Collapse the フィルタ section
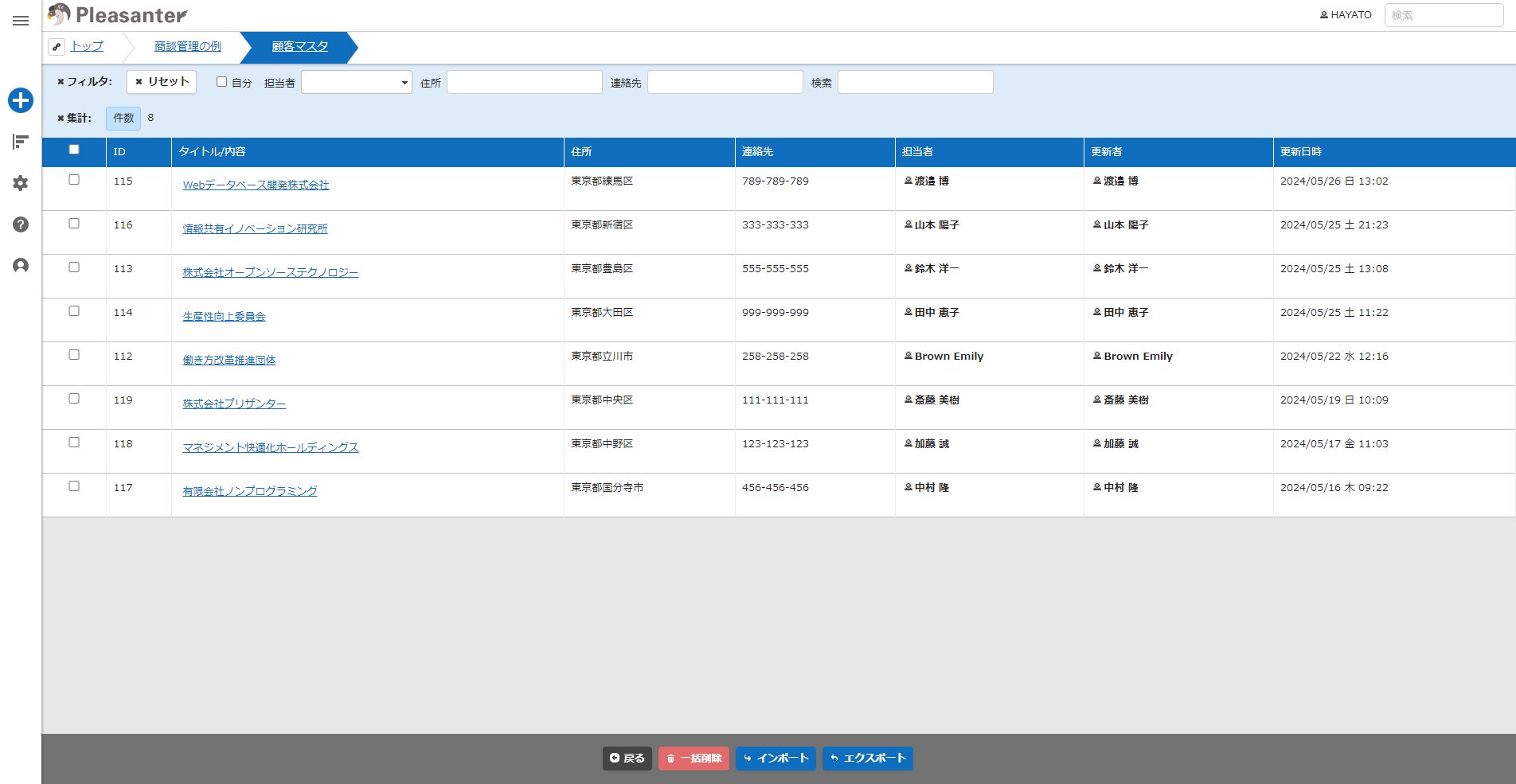The width and height of the screenshot is (1516, 784). coord(84,82)
